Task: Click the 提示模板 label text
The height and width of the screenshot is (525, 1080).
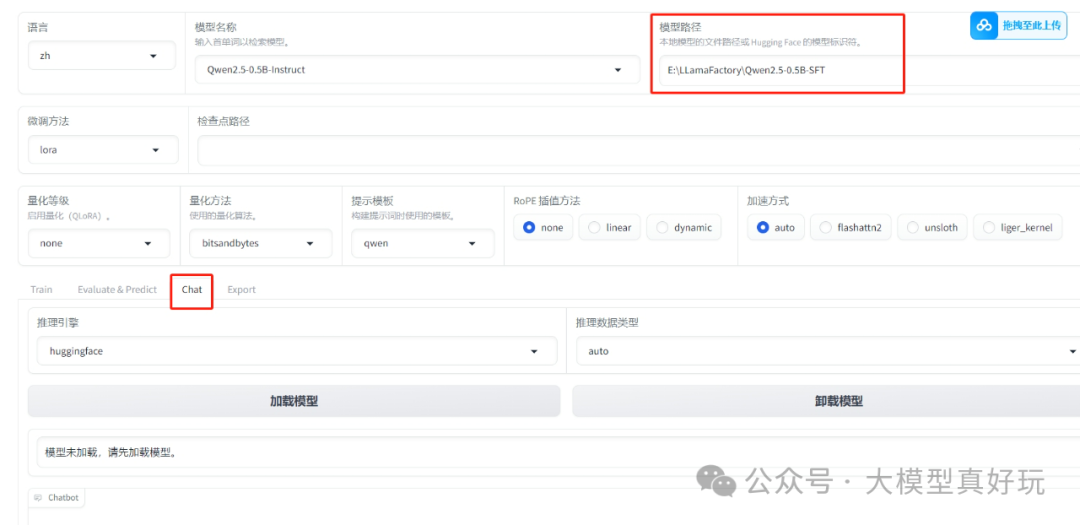Action: coord(373,200)
